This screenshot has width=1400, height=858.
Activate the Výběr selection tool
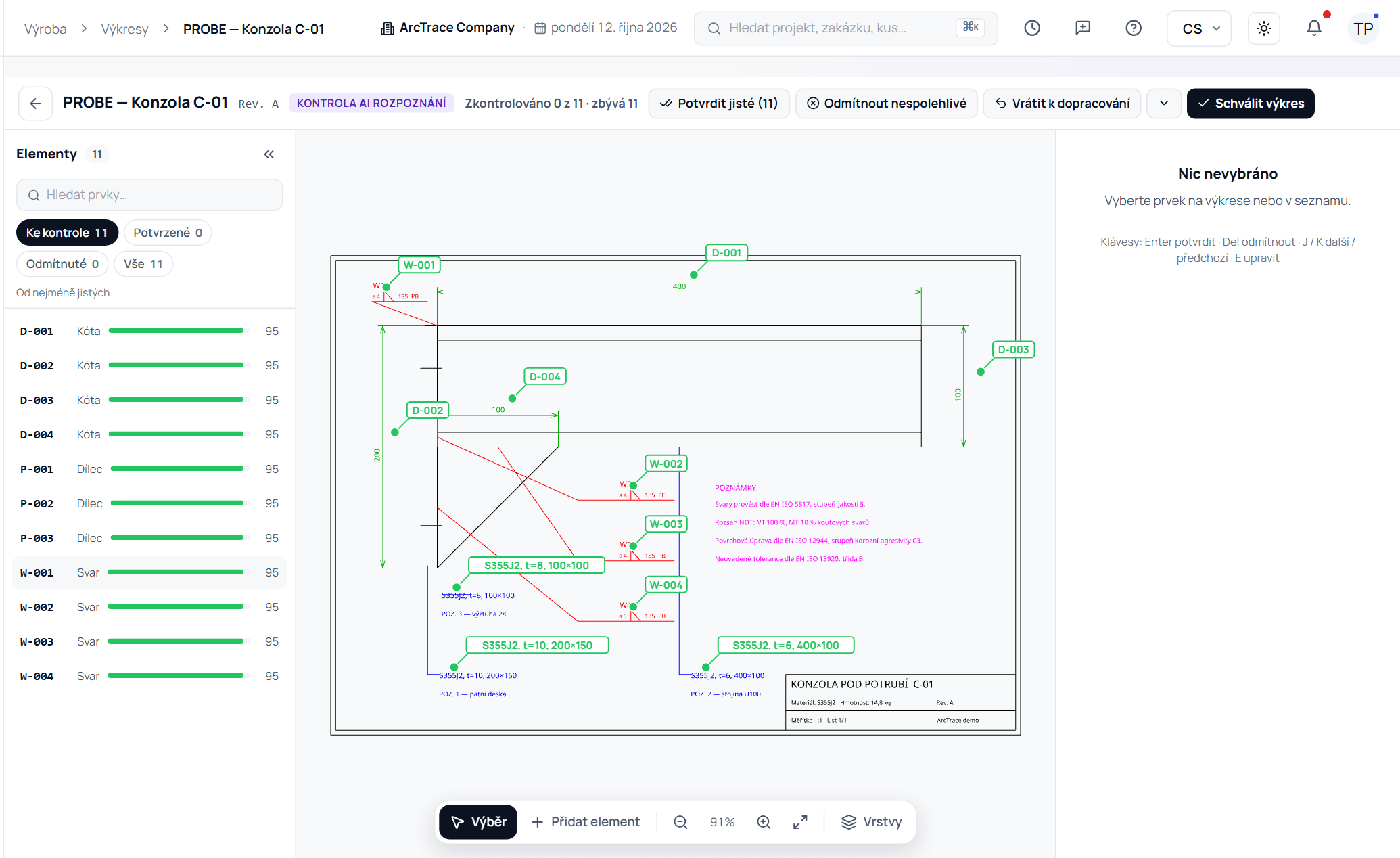click(x=478, y=821)
